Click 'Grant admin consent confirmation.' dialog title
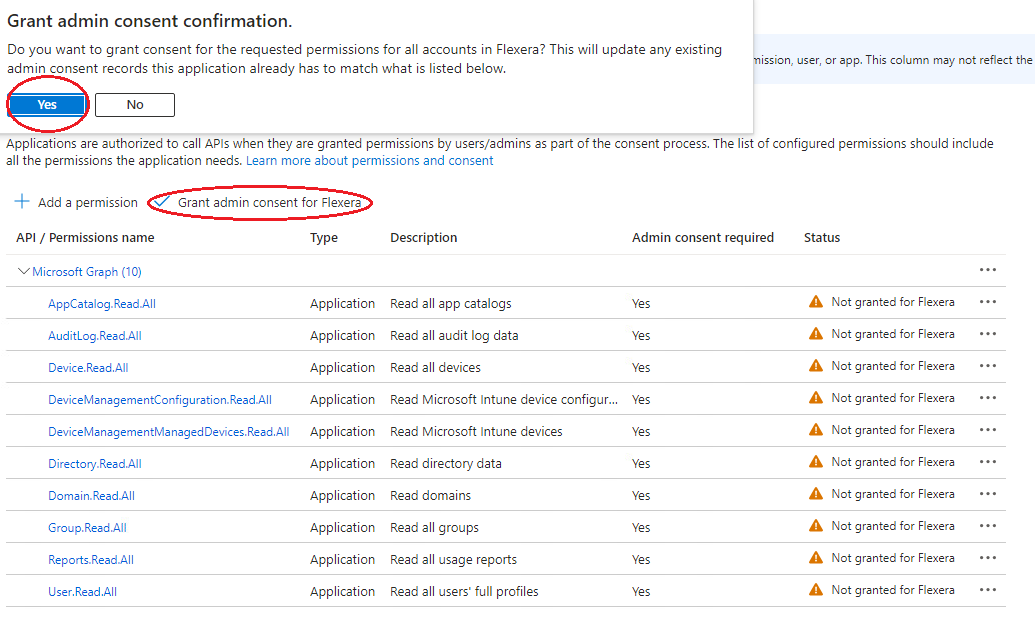Viewport: 1035px width, 619px height. coord(149,21)
